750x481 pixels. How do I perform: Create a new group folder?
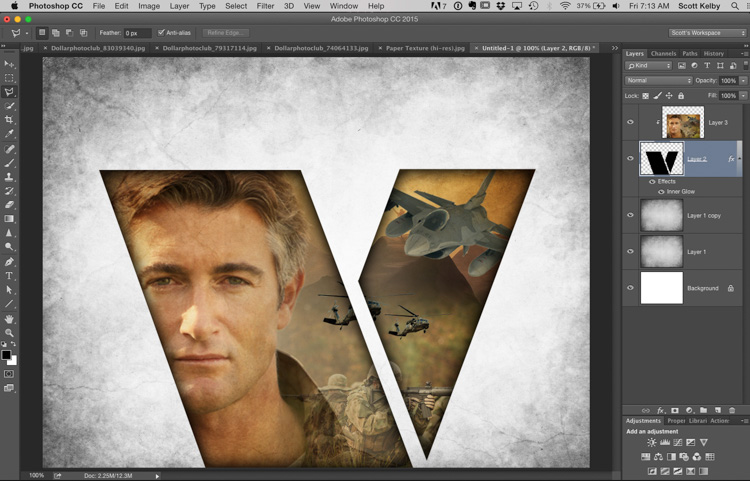(x=704, y=410)
